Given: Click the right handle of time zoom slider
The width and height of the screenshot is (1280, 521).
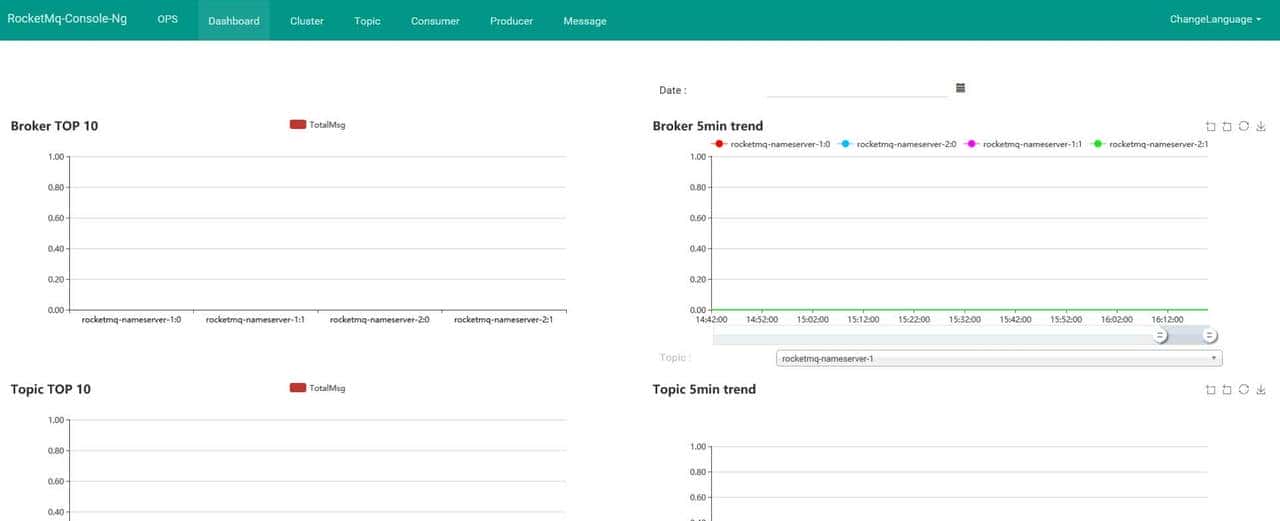Looking at the screenshot, I should [1210, 336].
